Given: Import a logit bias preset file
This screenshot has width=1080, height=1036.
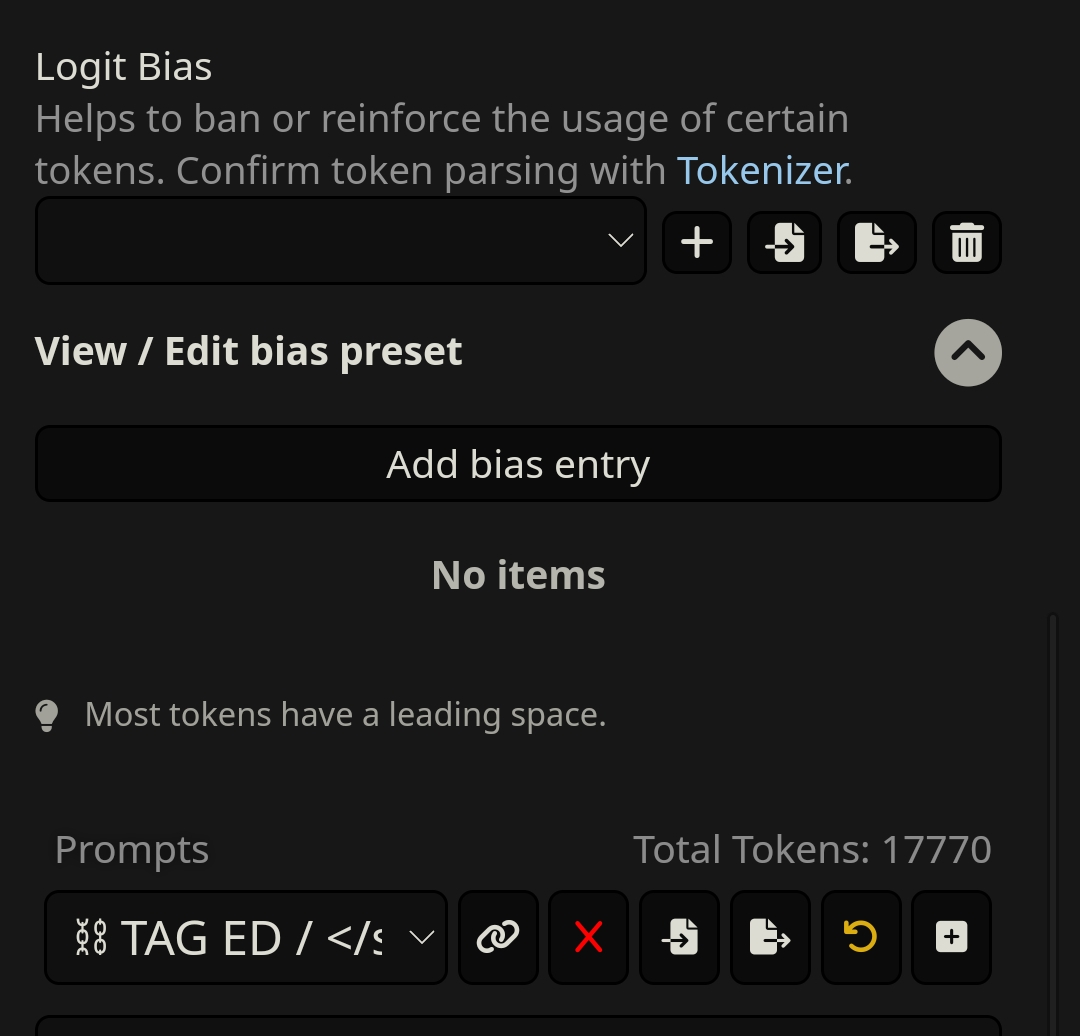Looking at the screenshot, I should pos(785,242).
